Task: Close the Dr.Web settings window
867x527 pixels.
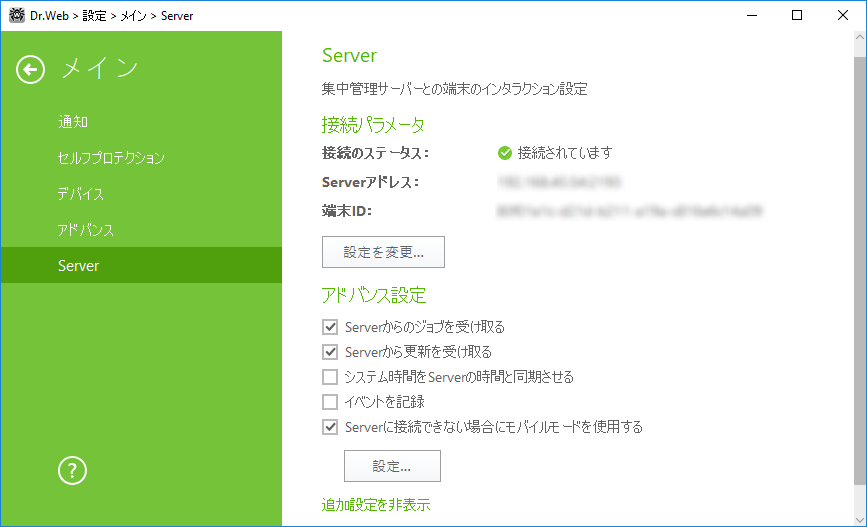Action: 843,15
